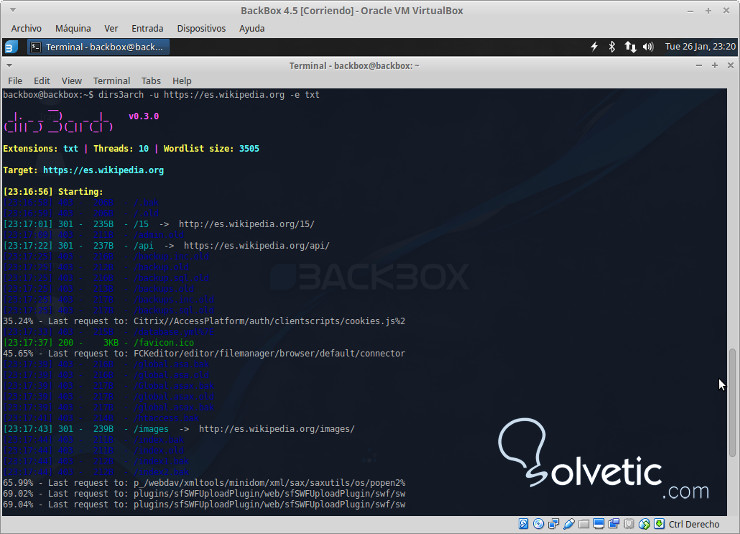Image resolution: width=740 pixels, height=534 pixels.
Task: Open the terminal Edit menu
Action: click(42, 81)
